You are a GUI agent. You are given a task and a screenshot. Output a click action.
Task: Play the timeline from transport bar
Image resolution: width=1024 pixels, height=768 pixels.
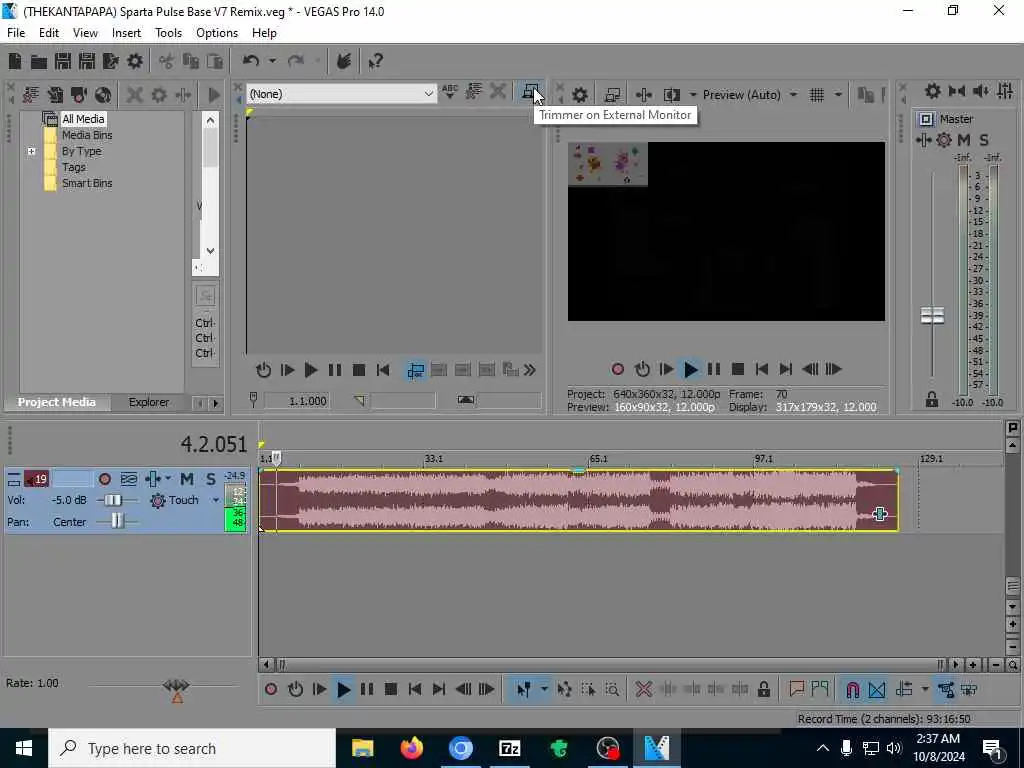pyautogui.click(x=343, y=690)
